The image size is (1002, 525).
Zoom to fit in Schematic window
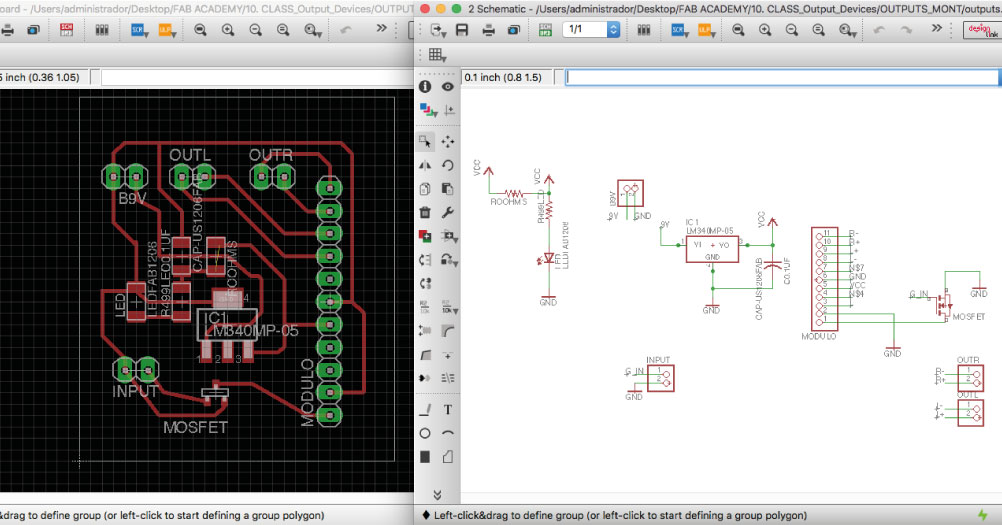738,30
